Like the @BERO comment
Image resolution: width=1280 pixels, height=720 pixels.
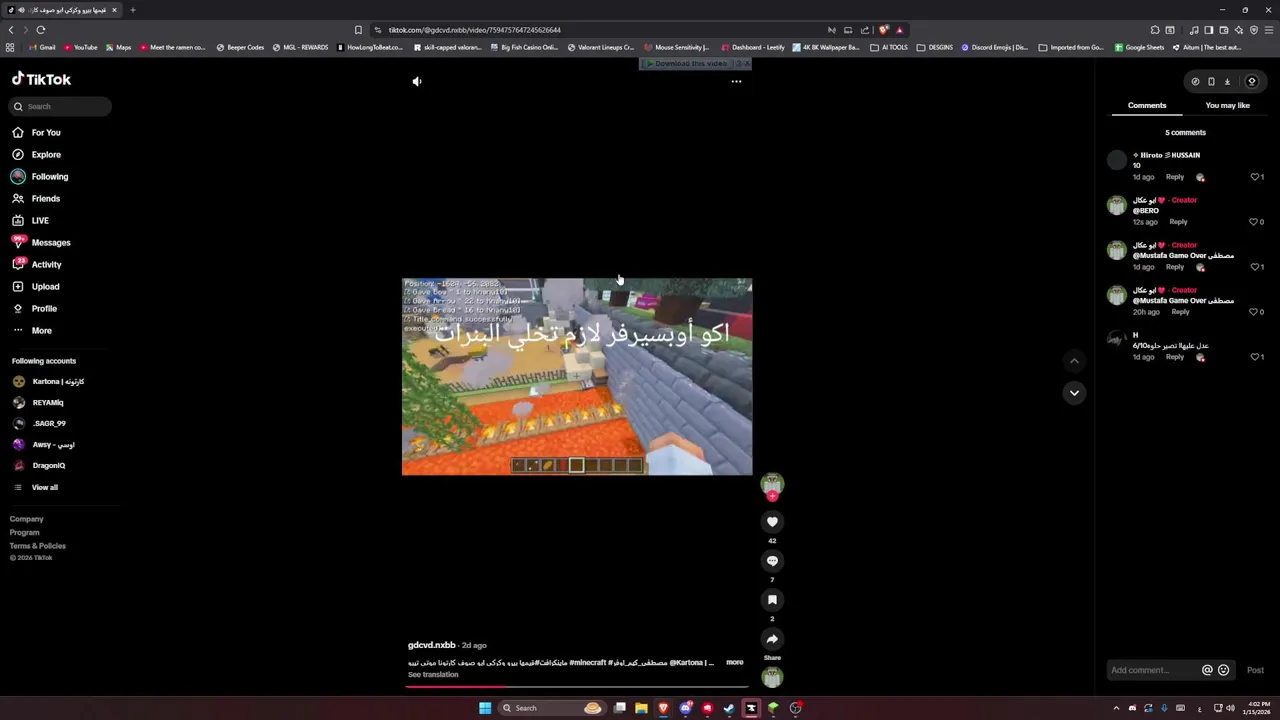(x=1255, y=222)
